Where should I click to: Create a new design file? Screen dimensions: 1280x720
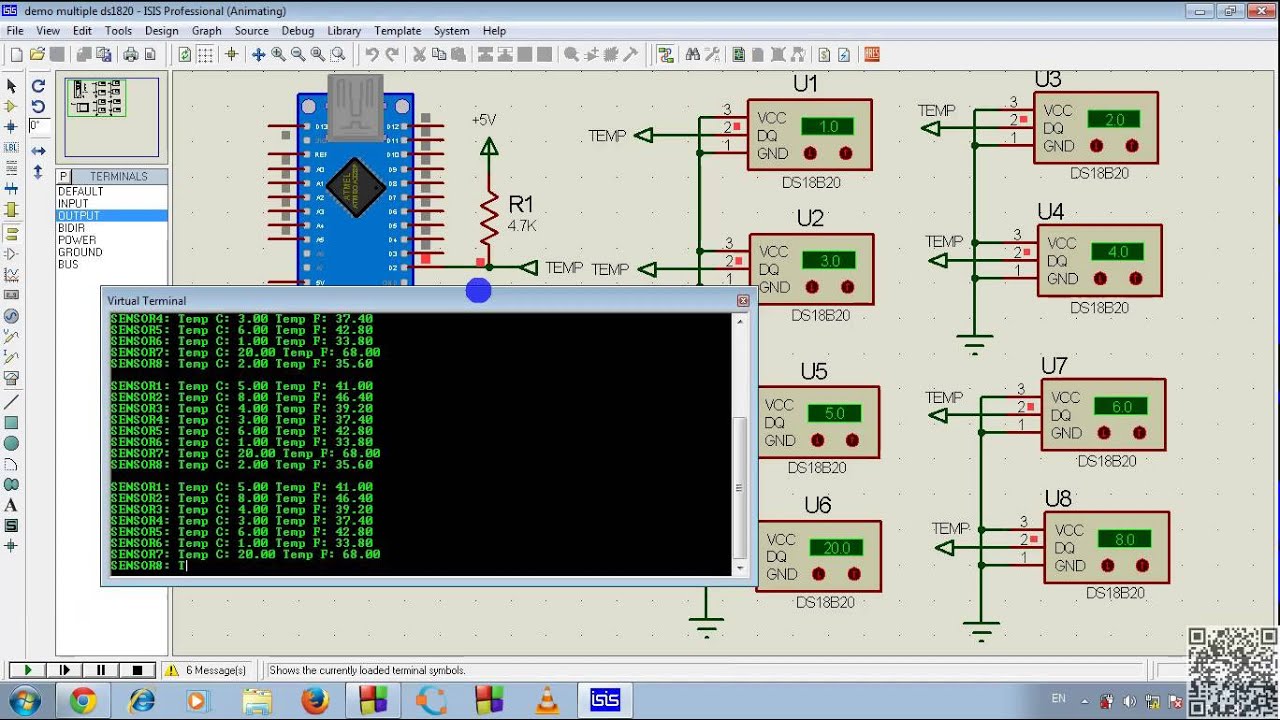tap(16, 55)
